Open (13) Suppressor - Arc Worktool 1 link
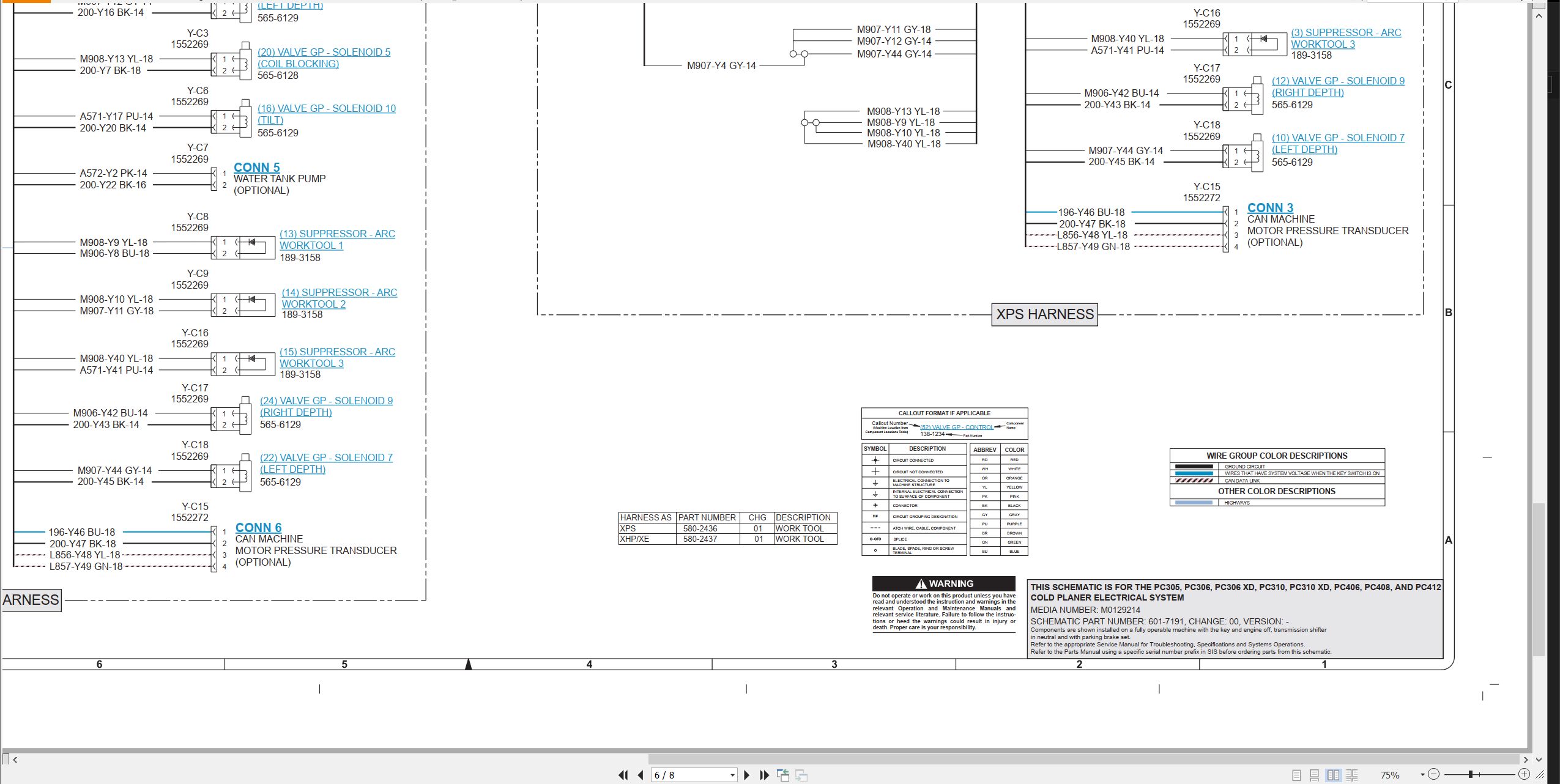The height and width of the screenshot is (784, 1560). pyautogui.click(x=337, y=240)
